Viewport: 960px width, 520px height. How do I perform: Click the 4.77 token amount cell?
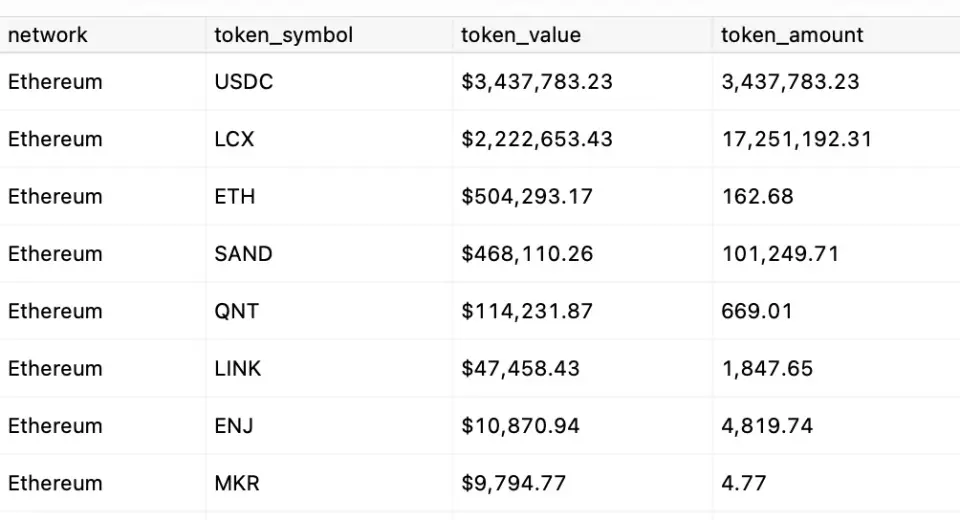tap(744, 483)
